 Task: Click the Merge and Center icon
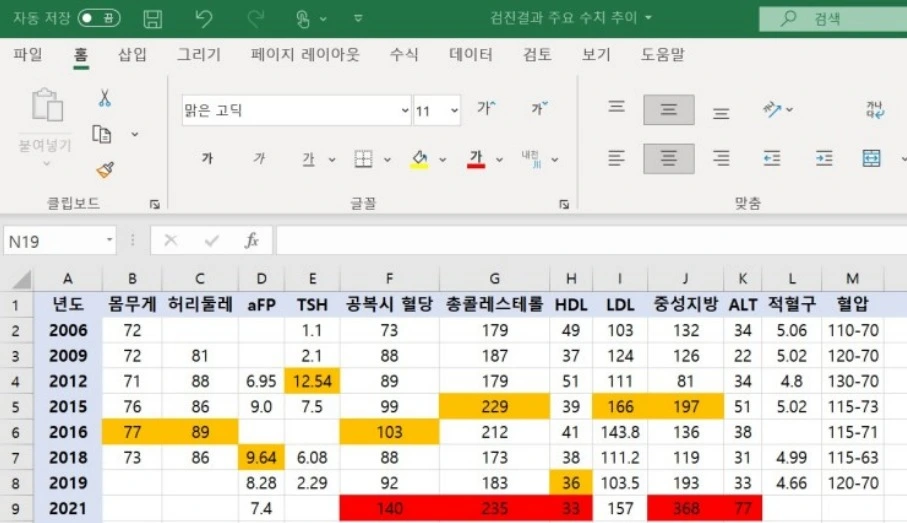coord(871,158)
